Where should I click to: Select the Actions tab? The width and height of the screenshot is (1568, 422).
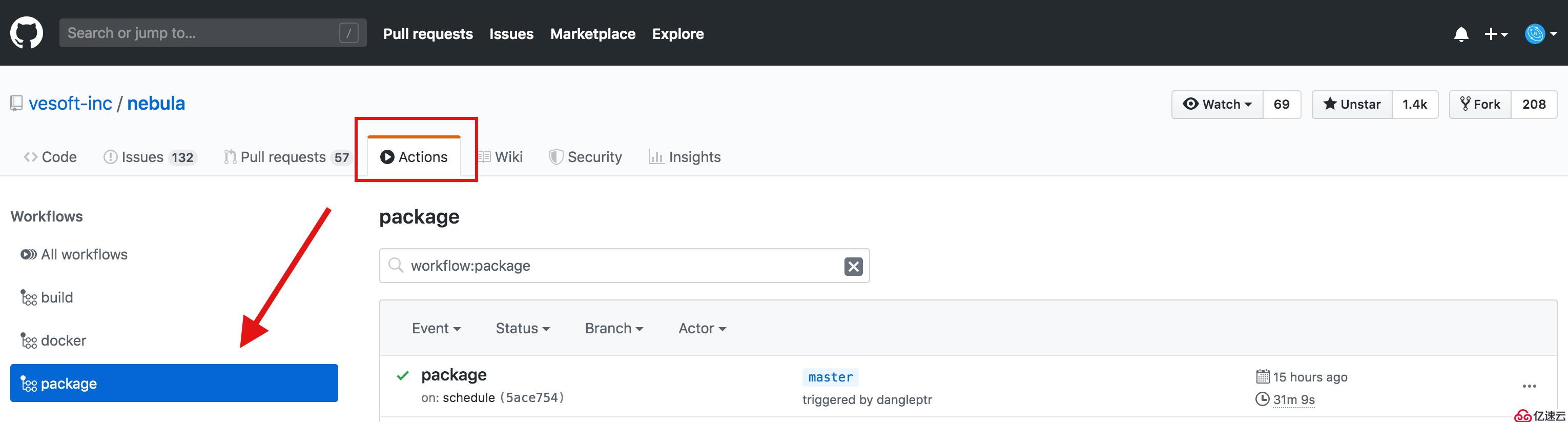414,157
